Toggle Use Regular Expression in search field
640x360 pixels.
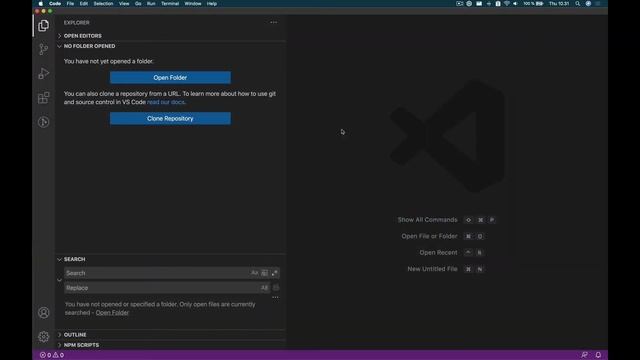pyautogui.click(x=274, y=273)
